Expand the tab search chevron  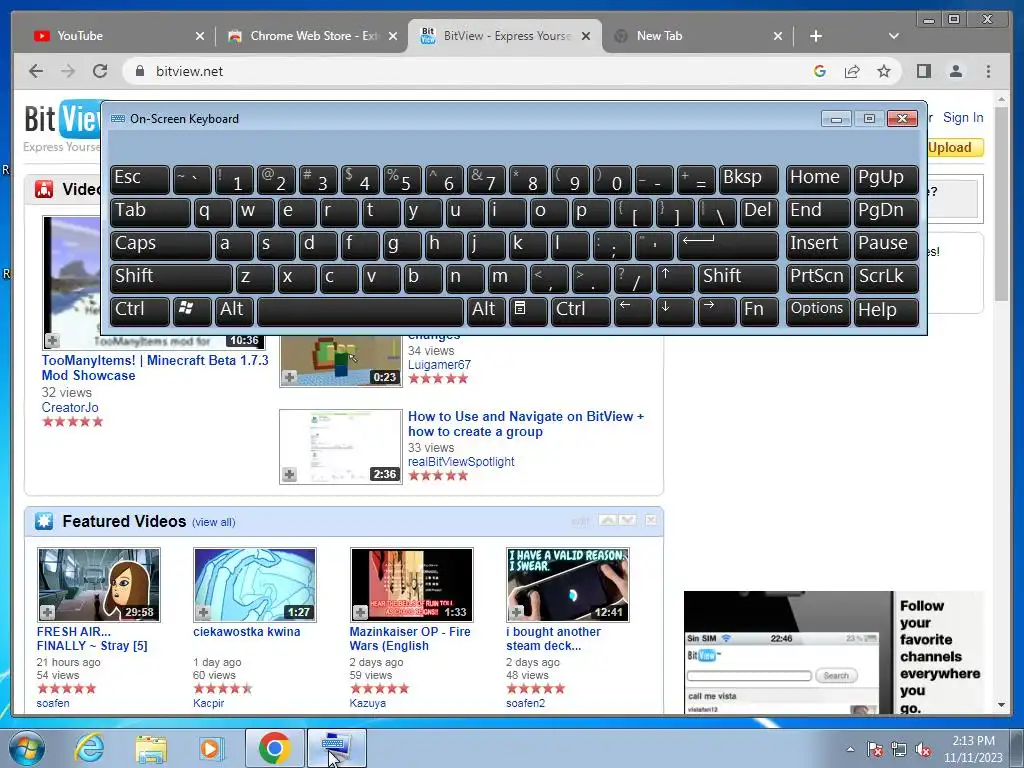tap(893, 36)
